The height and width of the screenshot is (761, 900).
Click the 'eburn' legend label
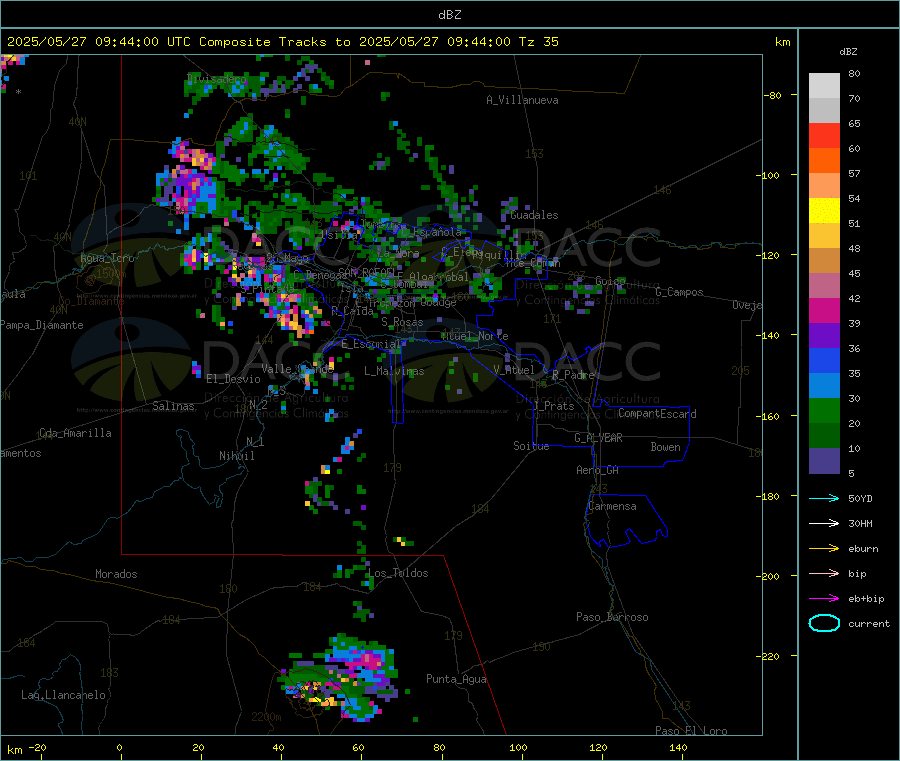(863, 549)
